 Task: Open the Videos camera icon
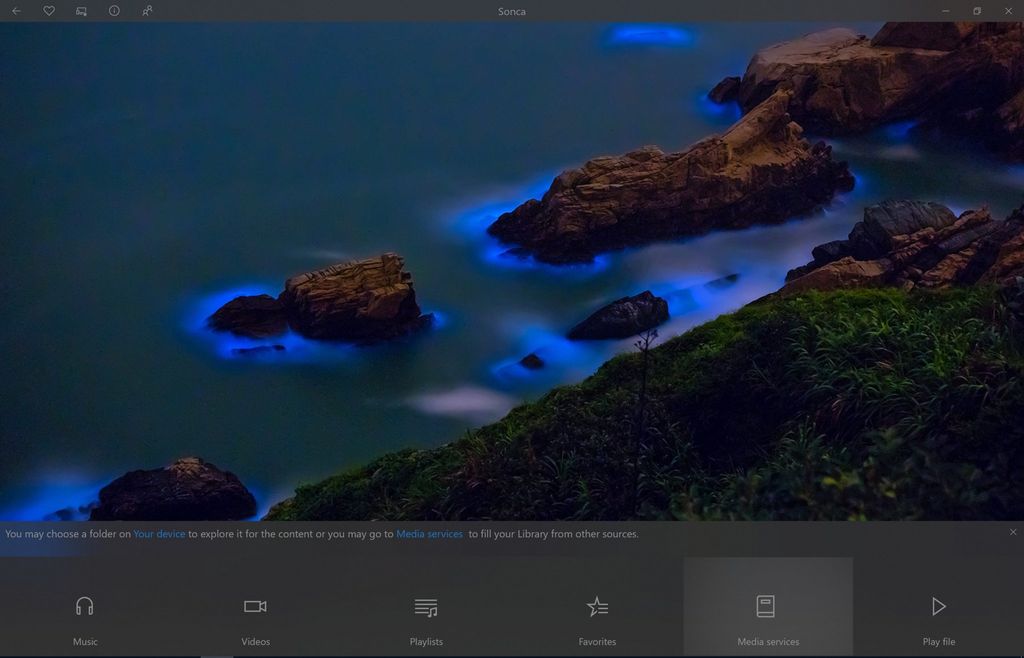pyautogui.click(x=256, y=605)
